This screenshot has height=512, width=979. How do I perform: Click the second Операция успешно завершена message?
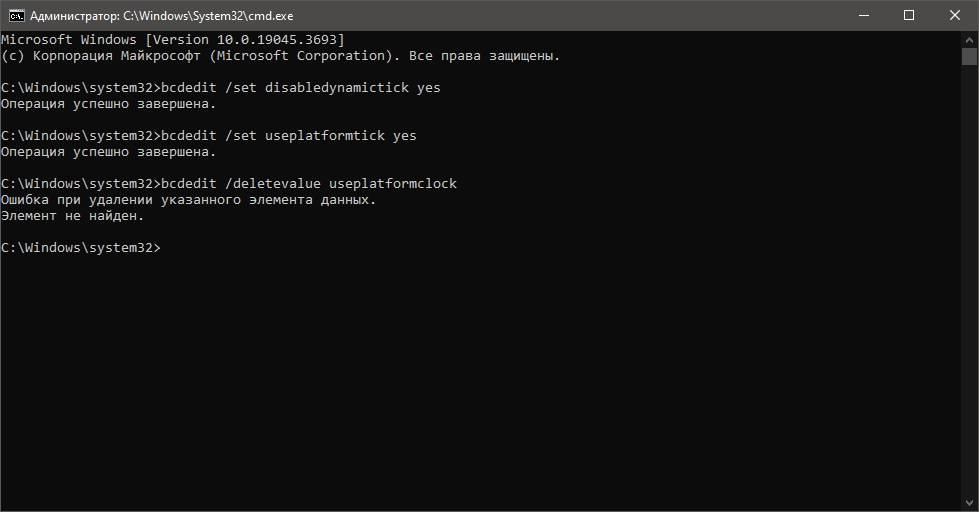click(x=108, y=152)
